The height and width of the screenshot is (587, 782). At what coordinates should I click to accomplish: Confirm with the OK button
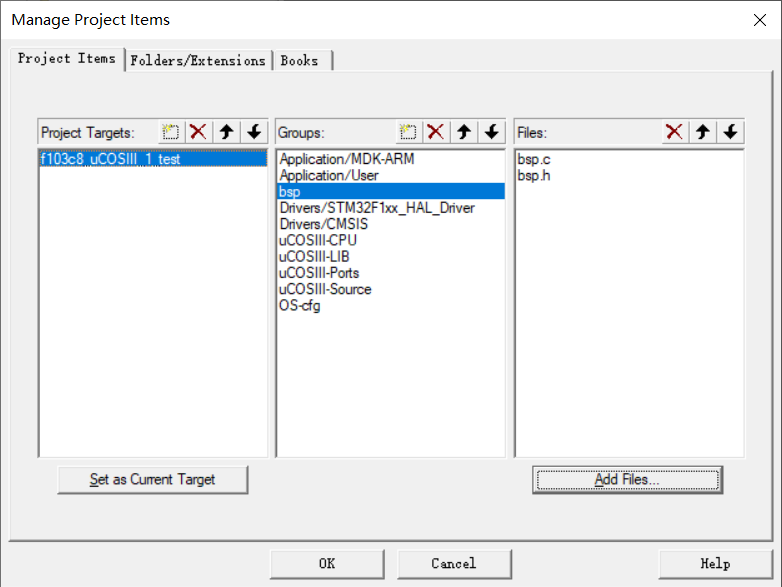(327, 564)
